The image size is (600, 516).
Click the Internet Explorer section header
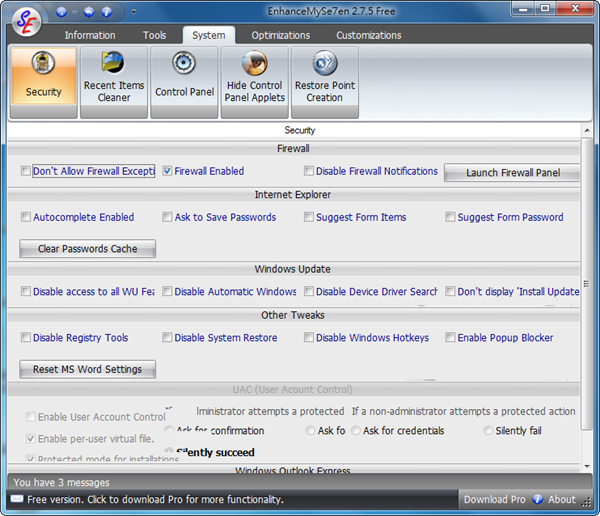click(293, 194)
